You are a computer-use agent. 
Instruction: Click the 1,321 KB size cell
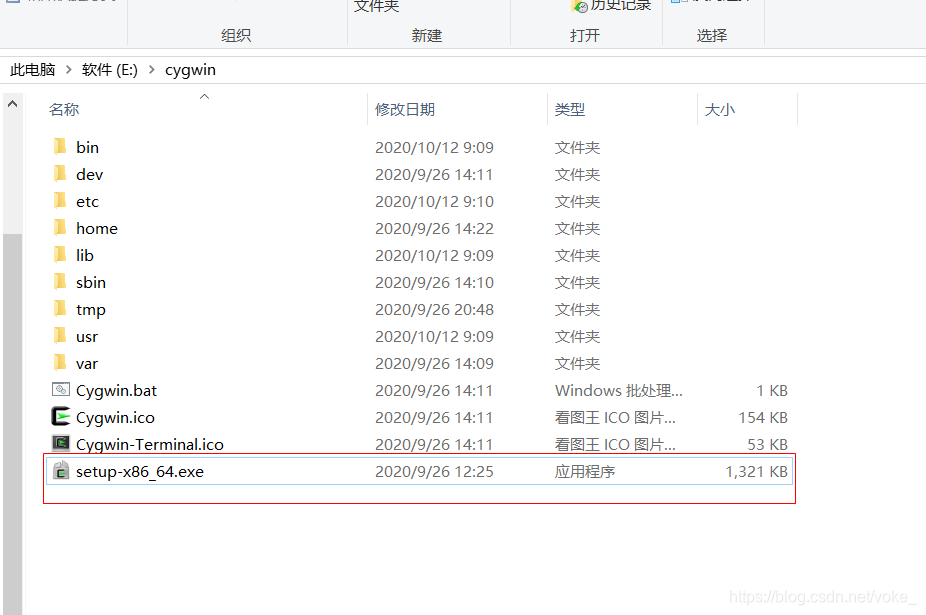coord(756,471)
